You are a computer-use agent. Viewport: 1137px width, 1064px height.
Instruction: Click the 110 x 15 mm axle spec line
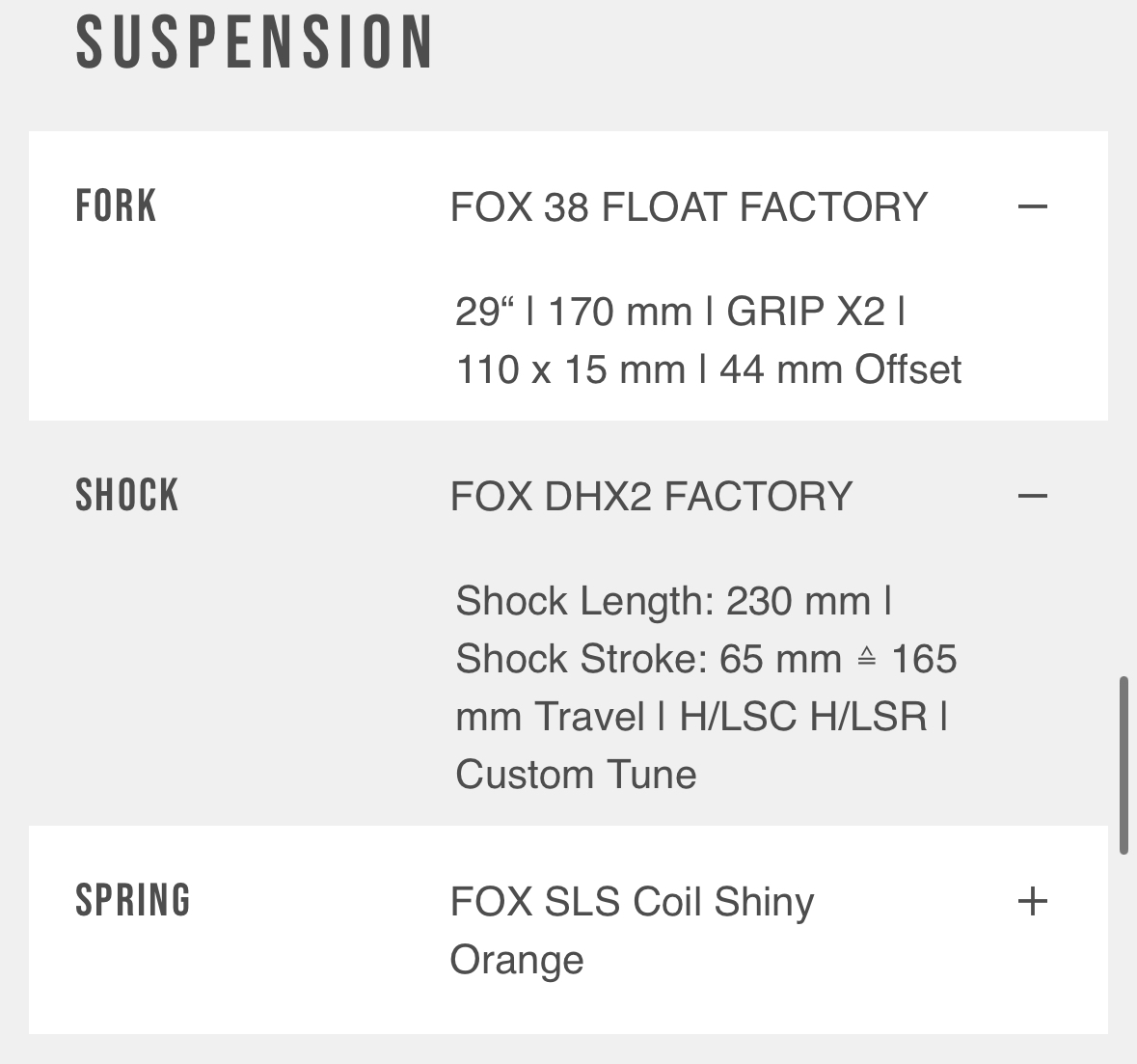570,369
